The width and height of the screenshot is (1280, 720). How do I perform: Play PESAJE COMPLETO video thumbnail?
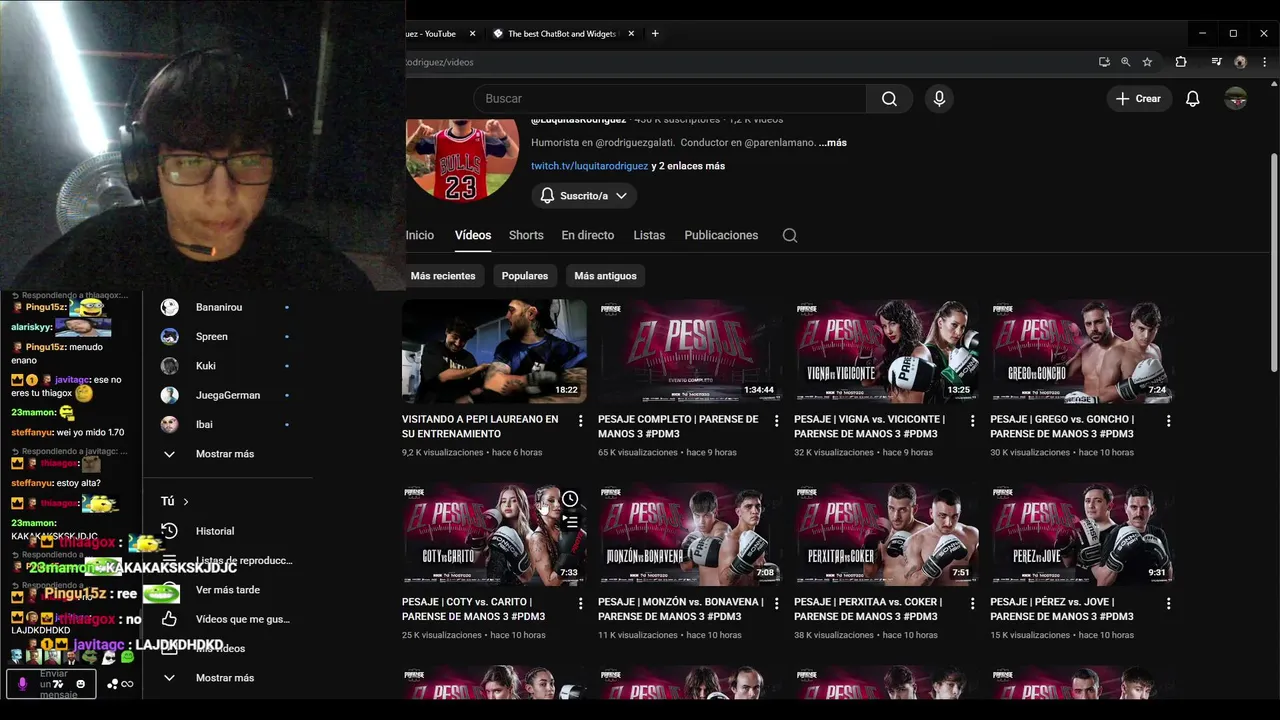pos(690,351)
